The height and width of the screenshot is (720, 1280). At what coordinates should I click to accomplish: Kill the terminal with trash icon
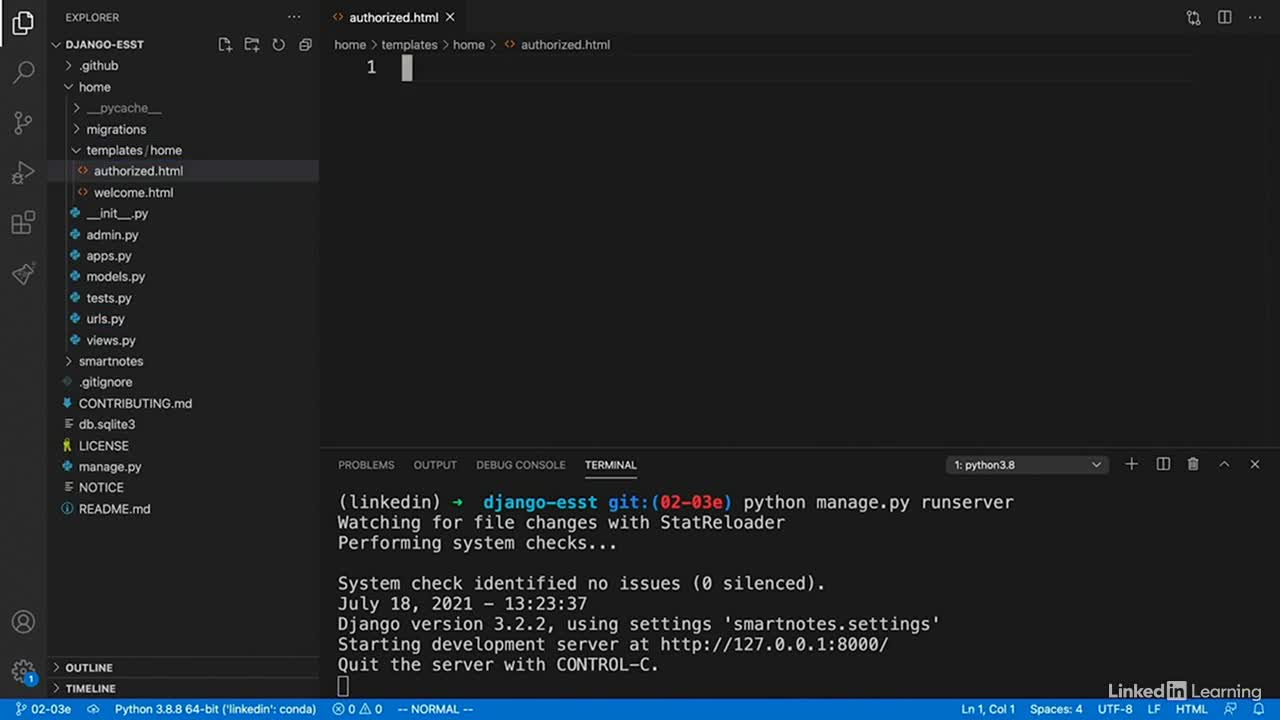point(1193,464)
